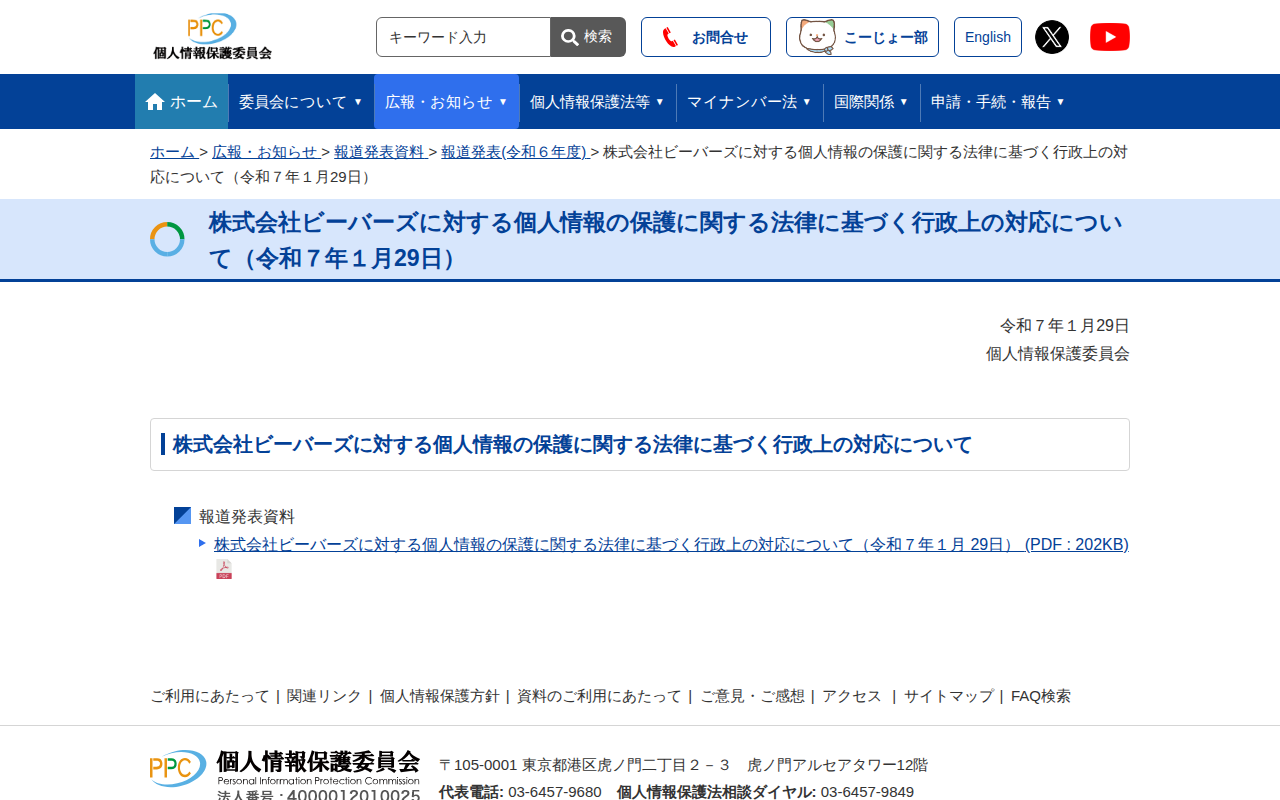This screenshot has width=1280, height=800.
Task: Click the magnifier 検索 search button
Action: [588, 37]
